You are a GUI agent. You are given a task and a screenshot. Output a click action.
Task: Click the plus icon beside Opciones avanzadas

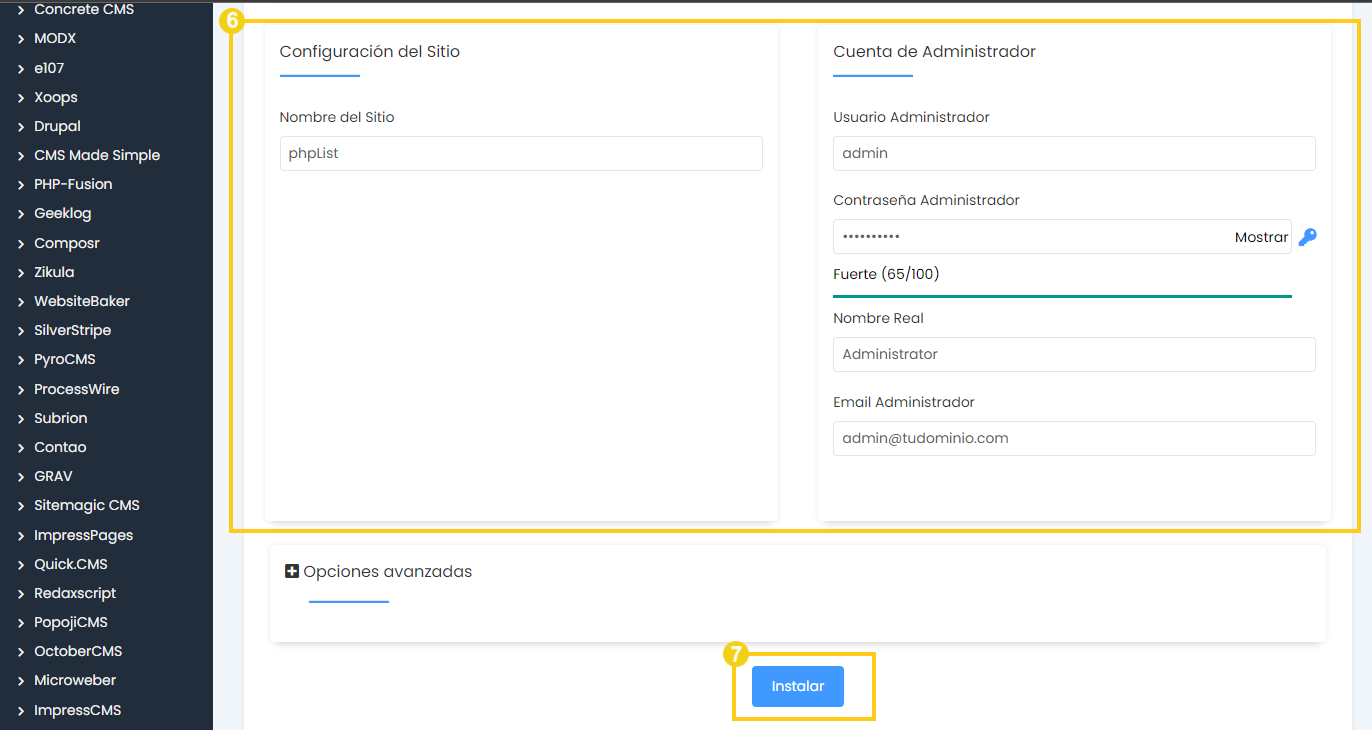pos(292,571)
